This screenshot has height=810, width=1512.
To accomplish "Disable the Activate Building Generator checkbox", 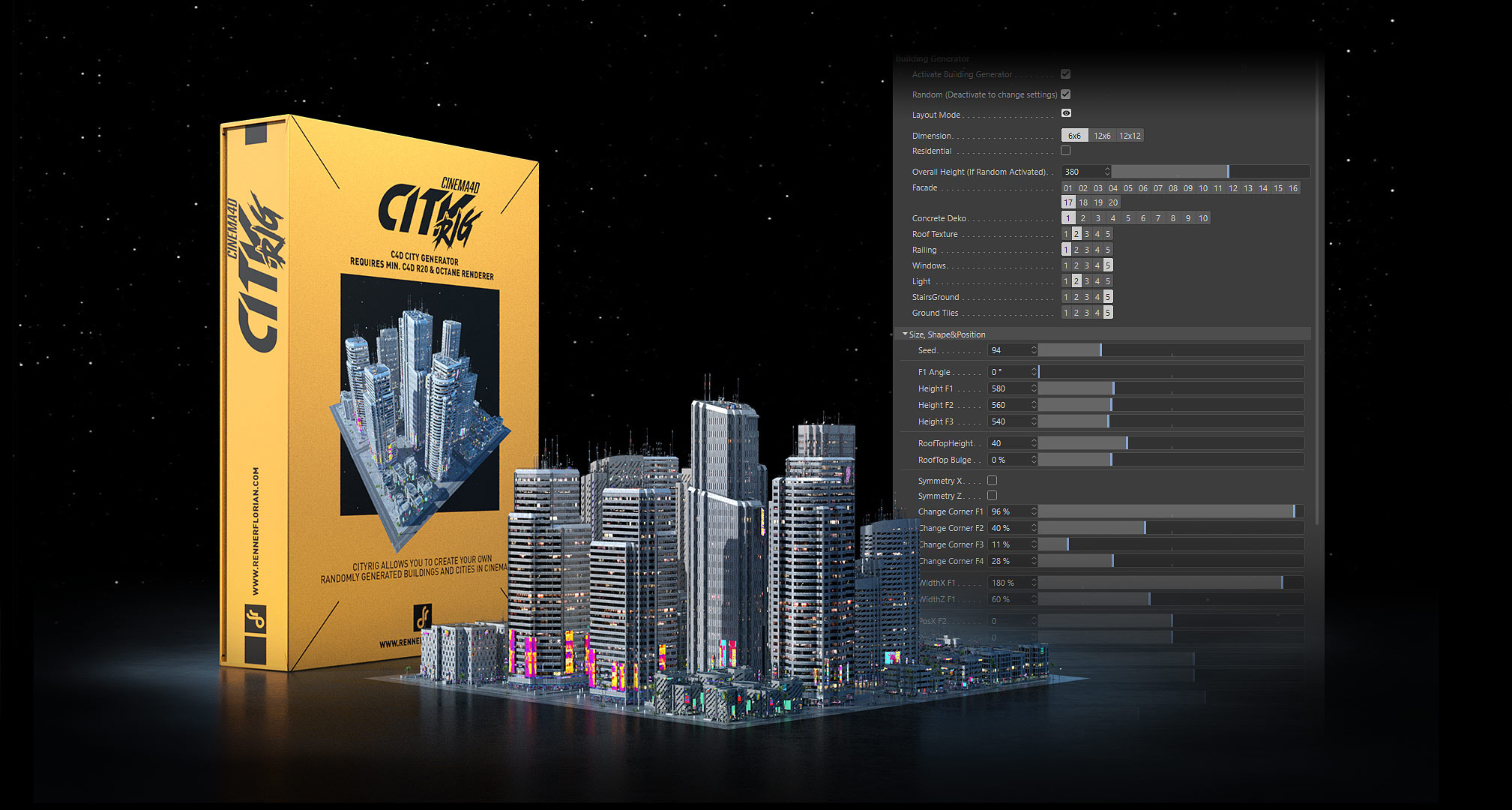I will [x=1065, y=74].
